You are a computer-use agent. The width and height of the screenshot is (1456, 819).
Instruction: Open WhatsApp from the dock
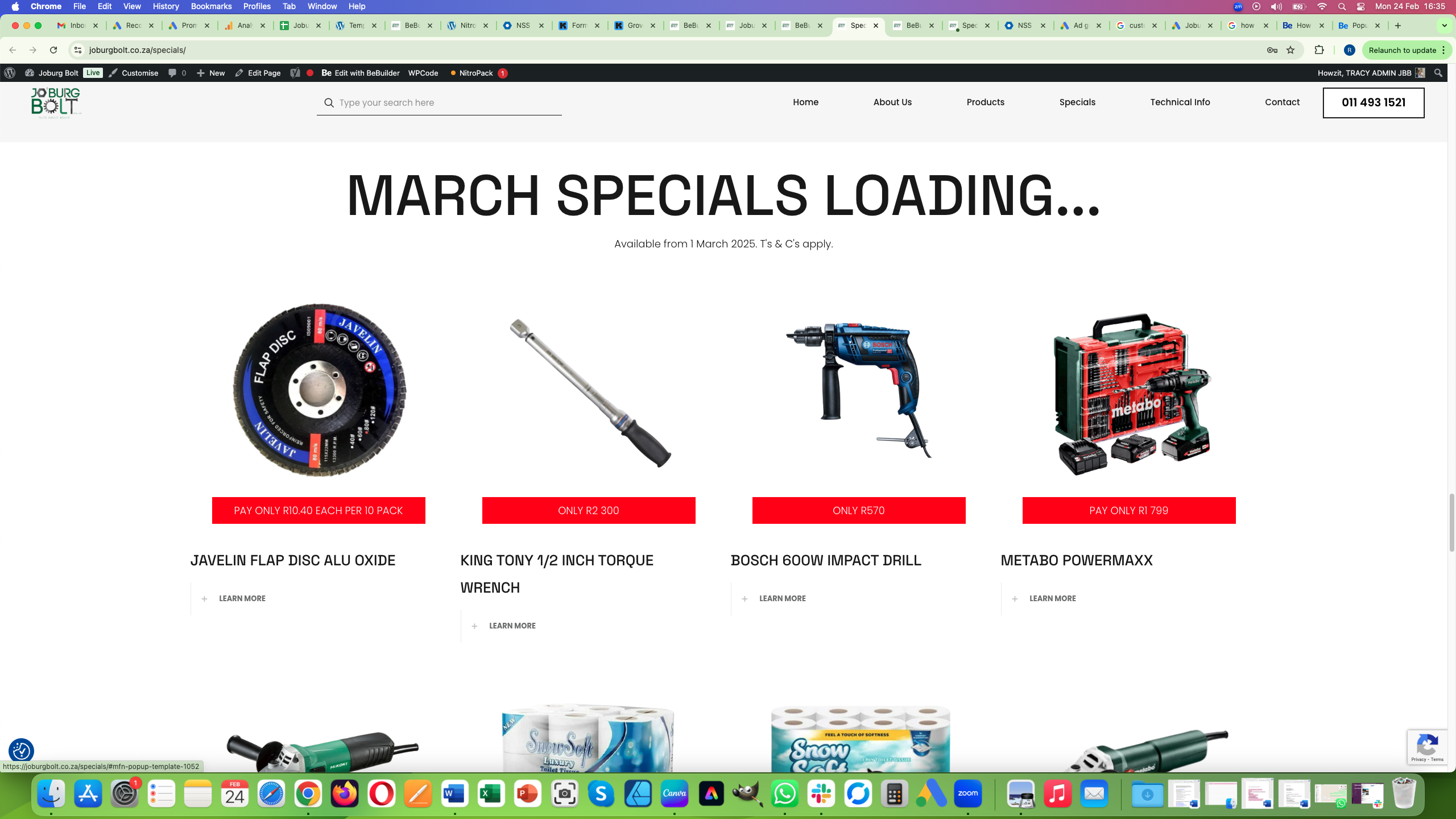coord(784,794)
